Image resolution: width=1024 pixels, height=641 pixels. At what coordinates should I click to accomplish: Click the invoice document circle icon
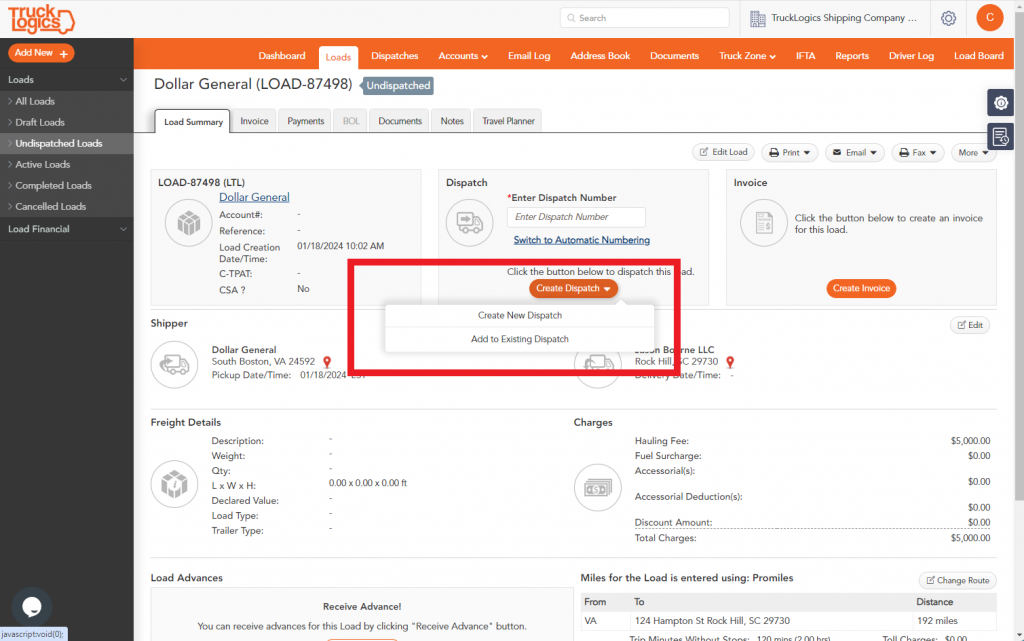[x=764, y=223]
